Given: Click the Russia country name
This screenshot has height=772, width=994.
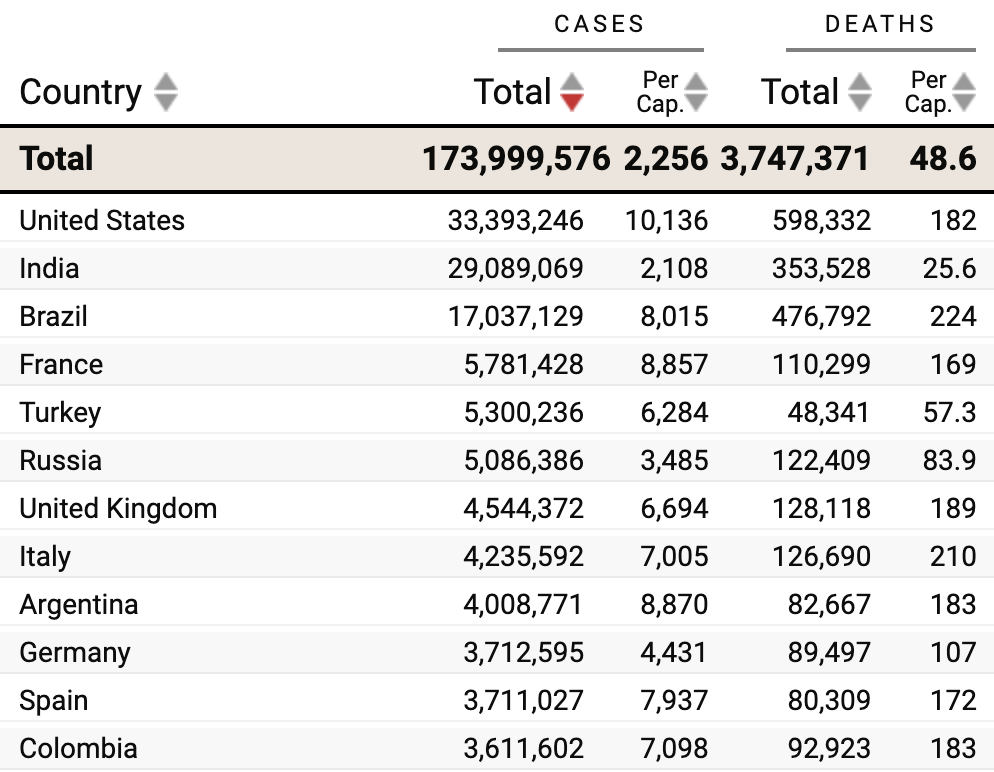Looking at the screenshot, I should point(60,460).
